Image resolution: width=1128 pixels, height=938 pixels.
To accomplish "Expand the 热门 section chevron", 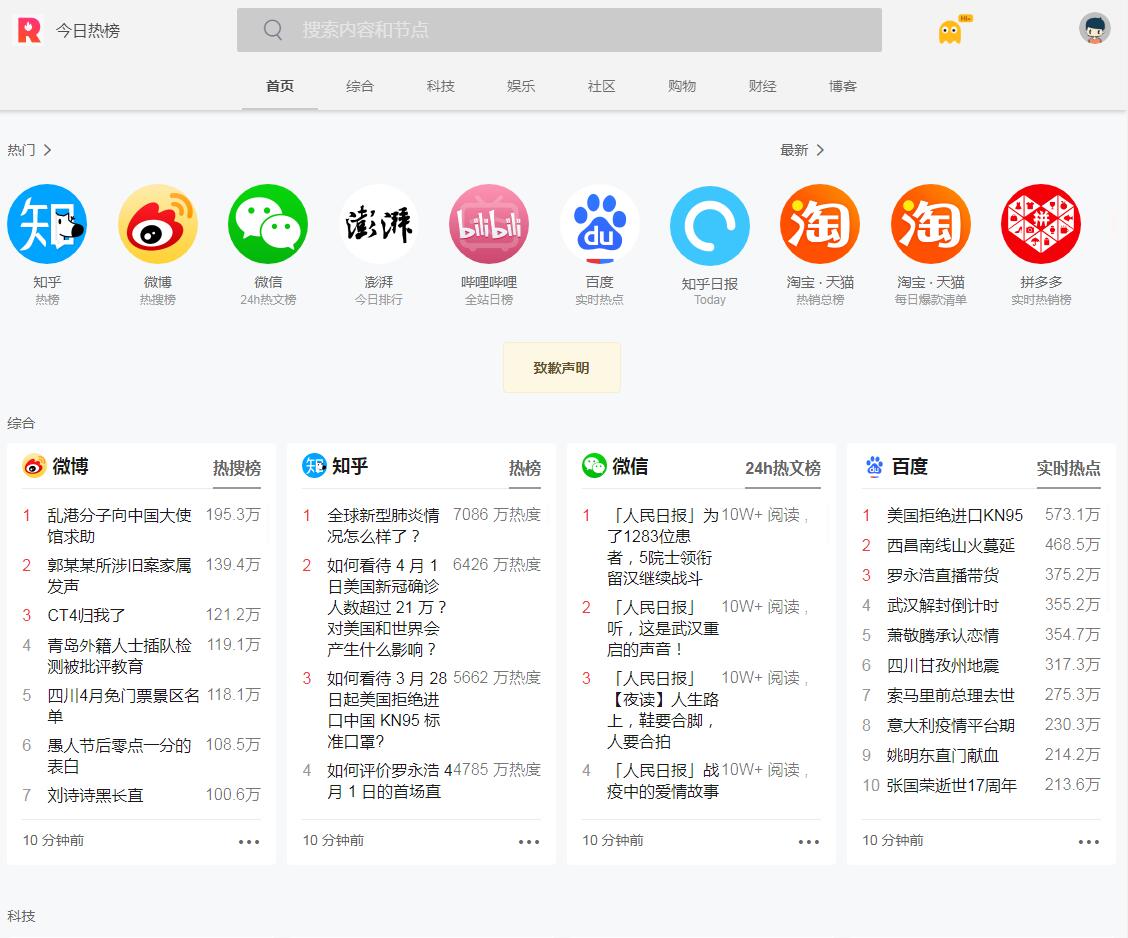I will click(x=47, y=150).
